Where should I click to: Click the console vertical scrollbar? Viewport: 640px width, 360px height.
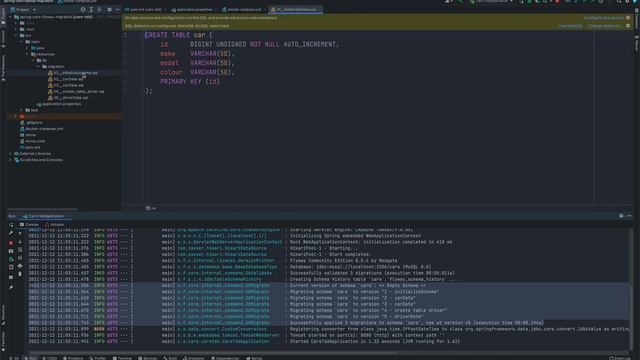631,318
